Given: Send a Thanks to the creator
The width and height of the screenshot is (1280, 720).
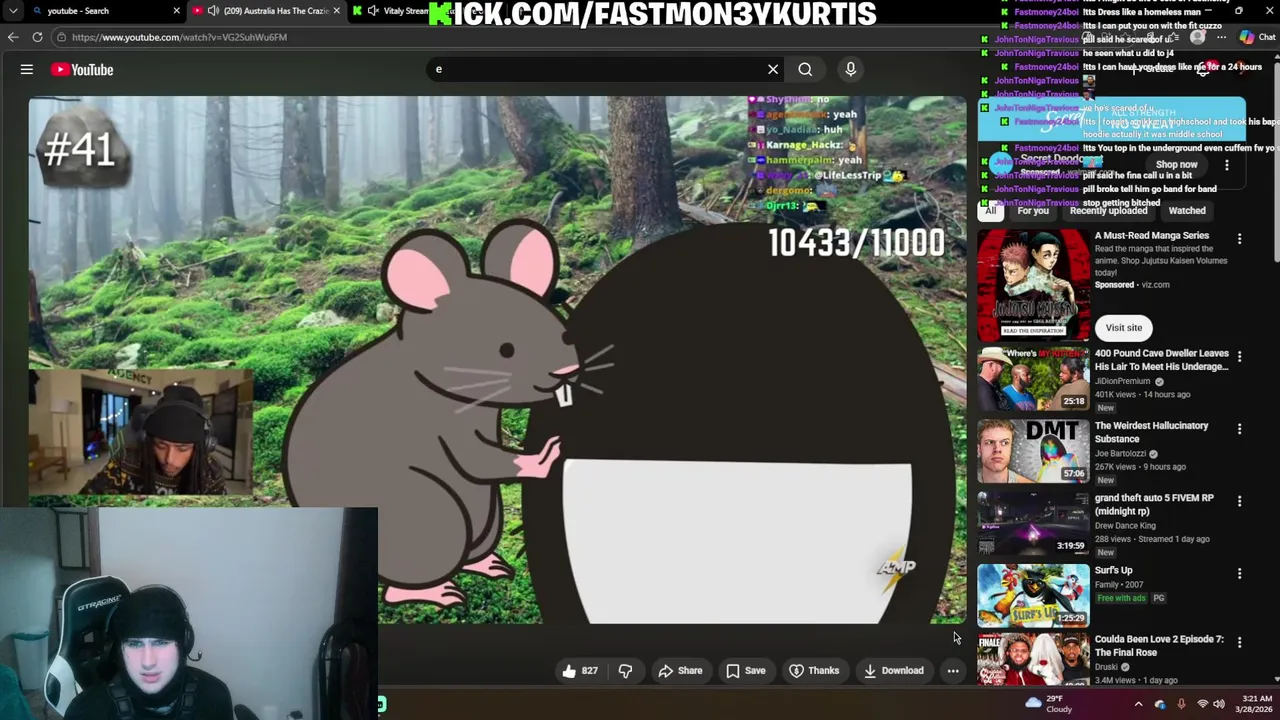Looking at the screenshot, I should click(814, 671).
